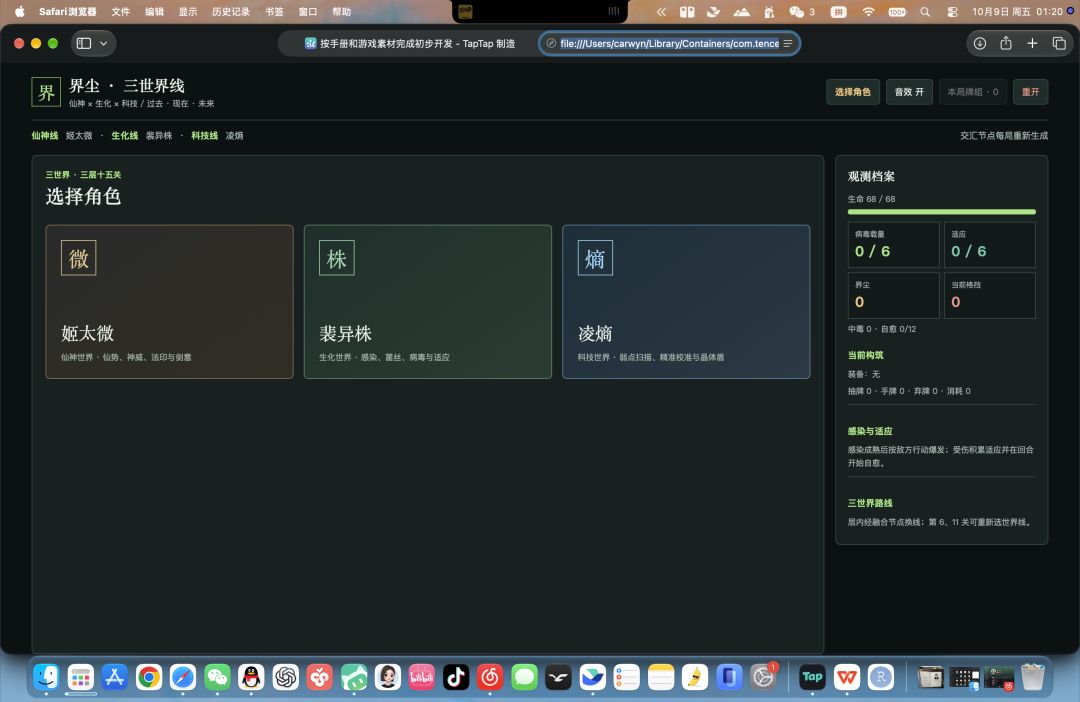Viewport: 1080px width, 702px height.
Task: Show the Safari tab overview
Action: (x=1059, y=43)
